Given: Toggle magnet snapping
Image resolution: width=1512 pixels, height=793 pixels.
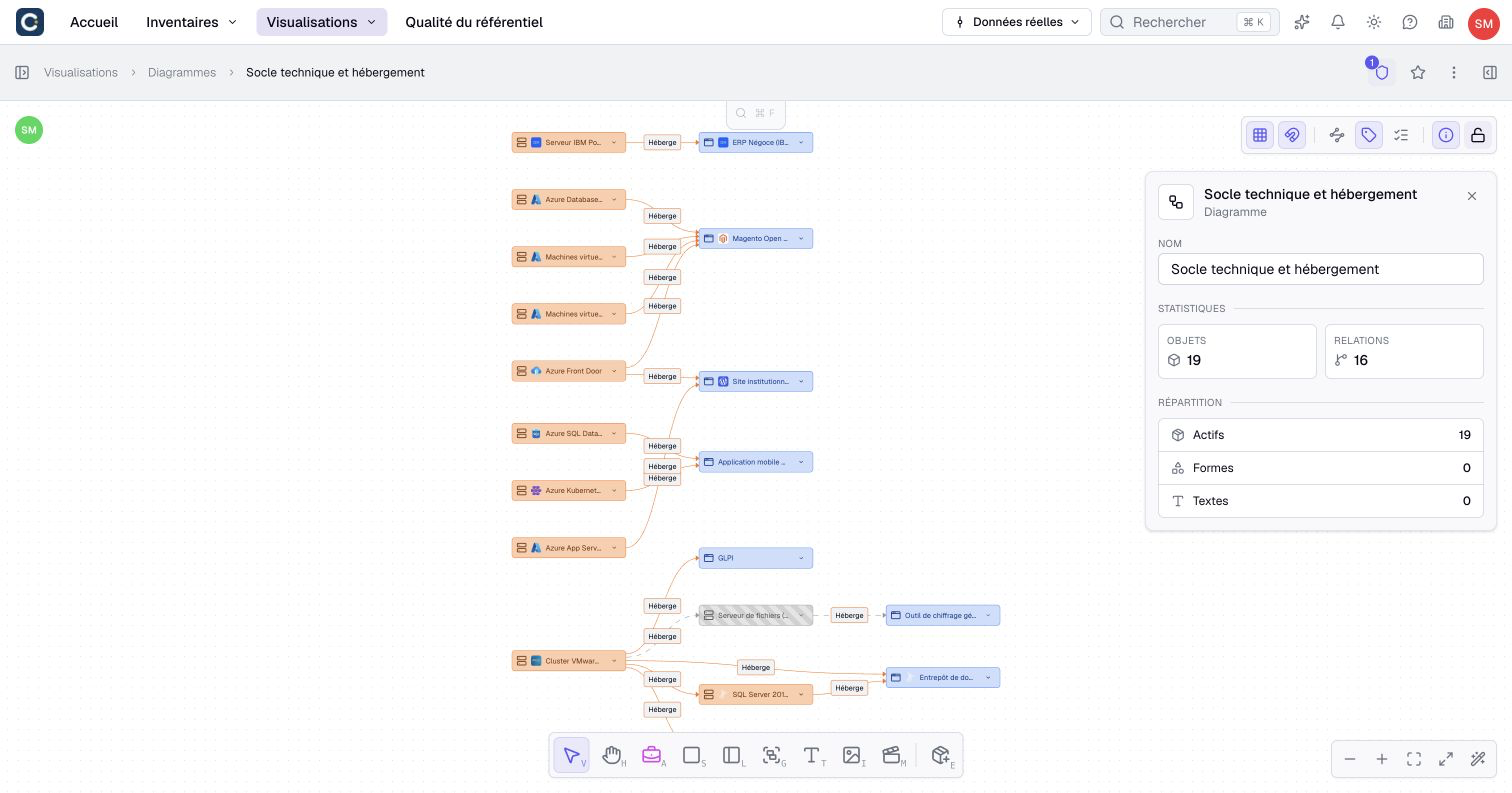Looking at the screenshot, I should point(1292,135).
